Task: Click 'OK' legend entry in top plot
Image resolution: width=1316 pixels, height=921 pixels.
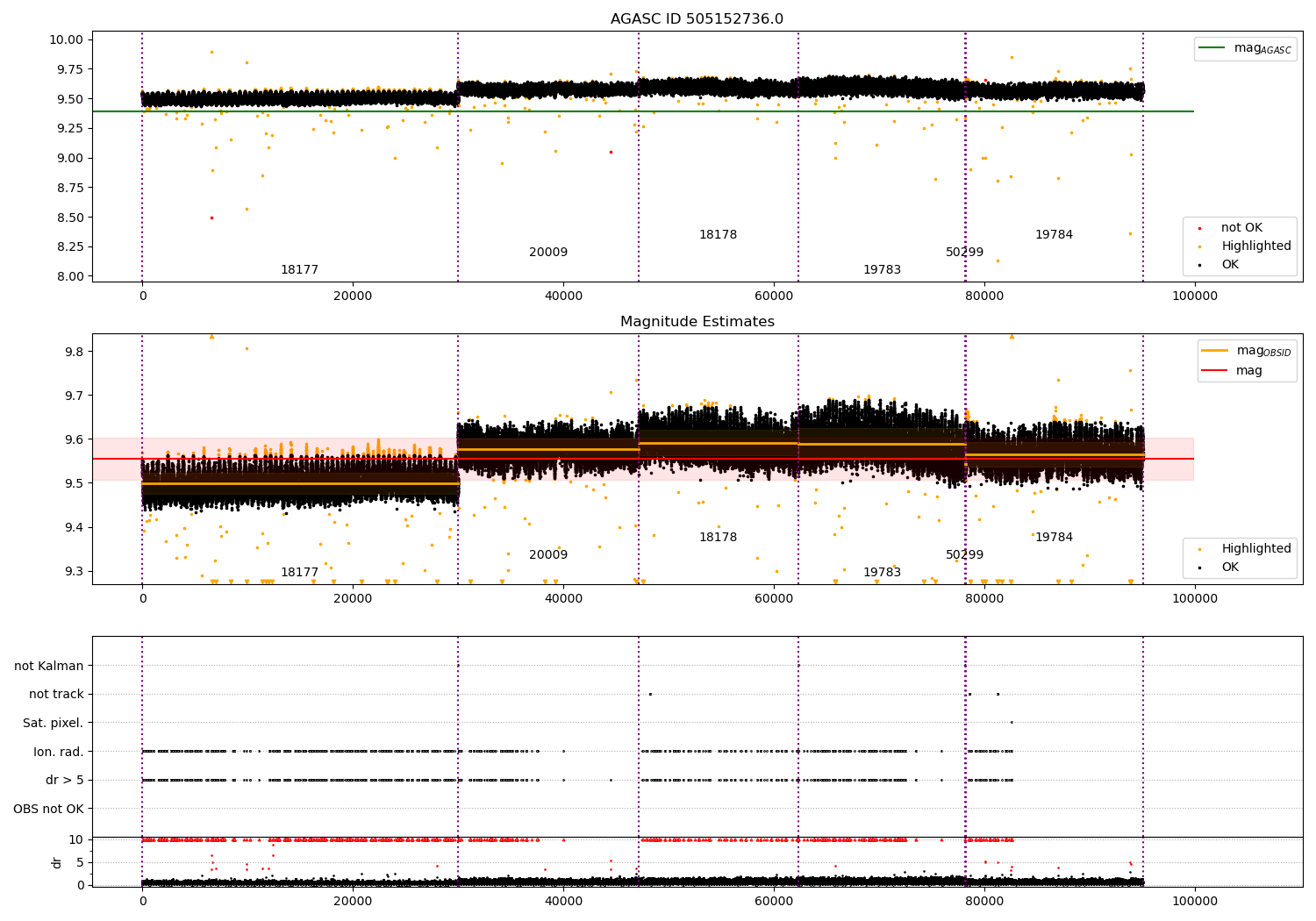Action: coord(1220,265)
